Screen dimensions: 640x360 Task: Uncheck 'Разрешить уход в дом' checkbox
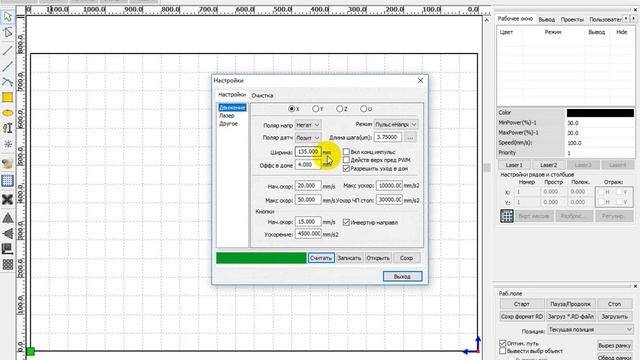pos(346,168)
